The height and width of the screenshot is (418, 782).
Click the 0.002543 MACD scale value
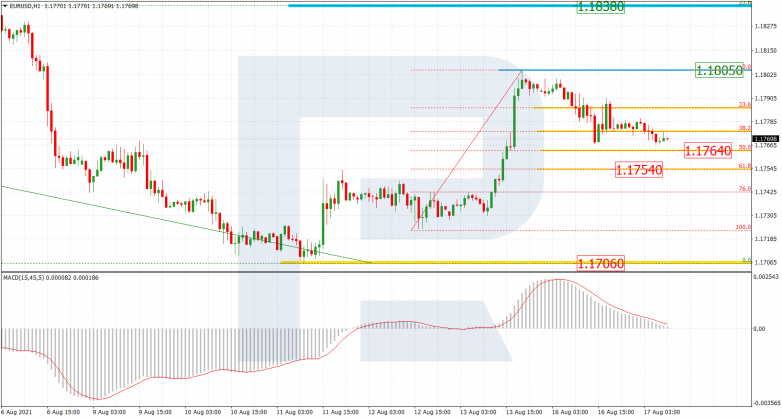pos(766,276)
